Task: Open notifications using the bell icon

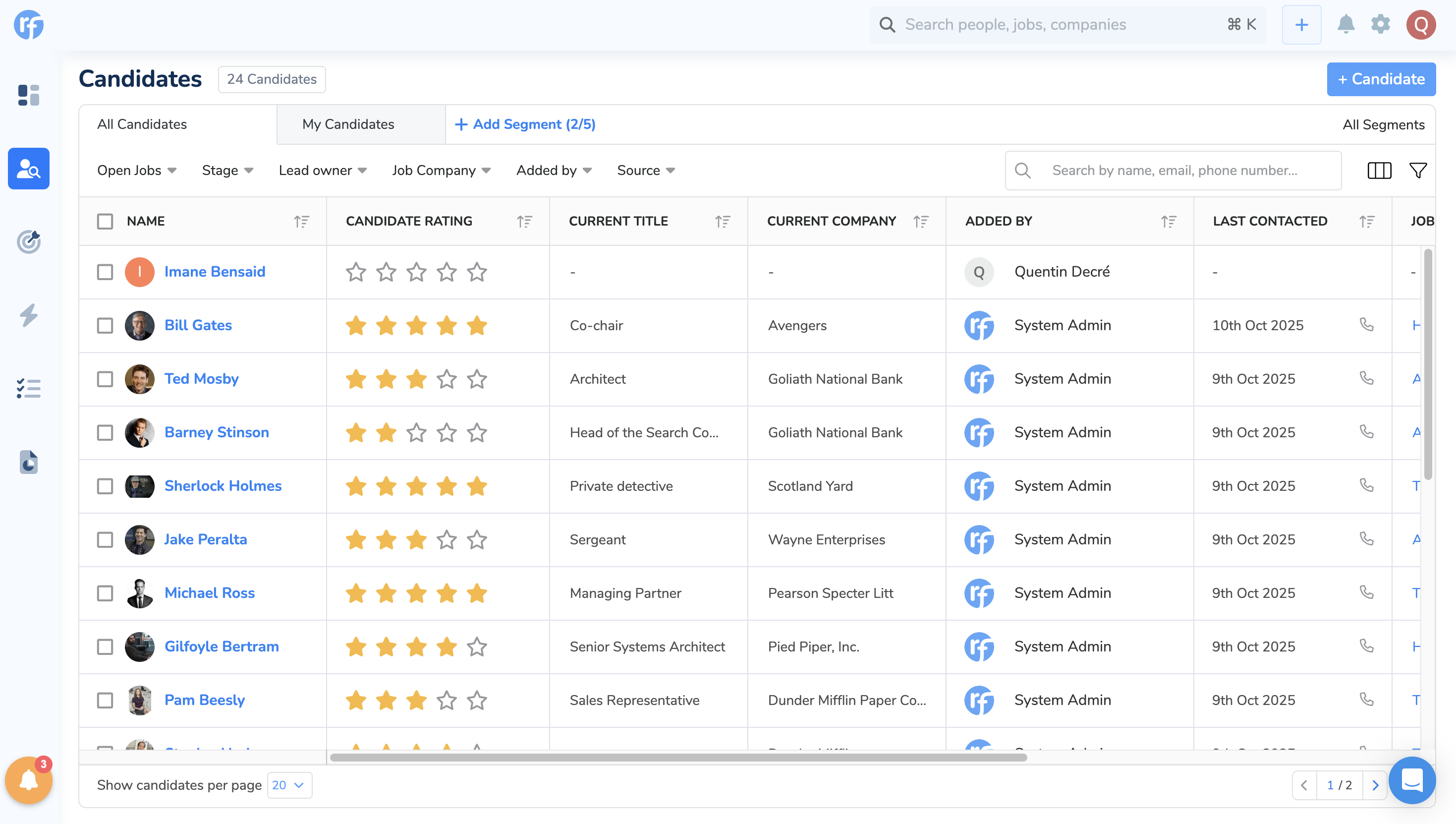Action: click(1346, 24)
